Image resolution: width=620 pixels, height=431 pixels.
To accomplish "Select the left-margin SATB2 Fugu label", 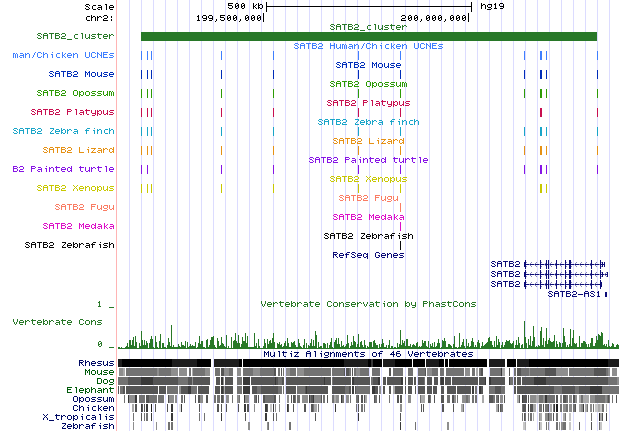I will (x=84, y=207).
